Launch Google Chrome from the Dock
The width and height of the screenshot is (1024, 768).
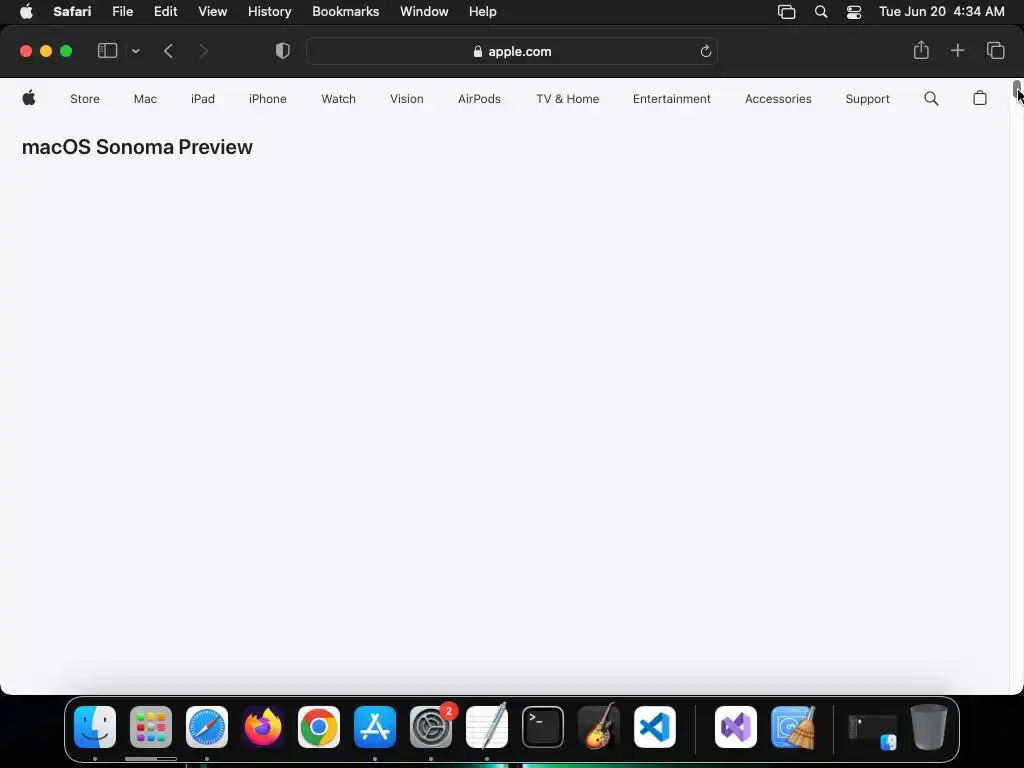[x=319, y=727]
